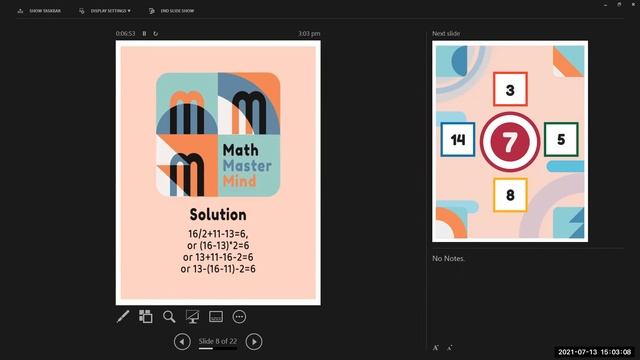Click the next slide thumbnail
The height and width of the screenshot is (360, 640).
pos(510,141)
